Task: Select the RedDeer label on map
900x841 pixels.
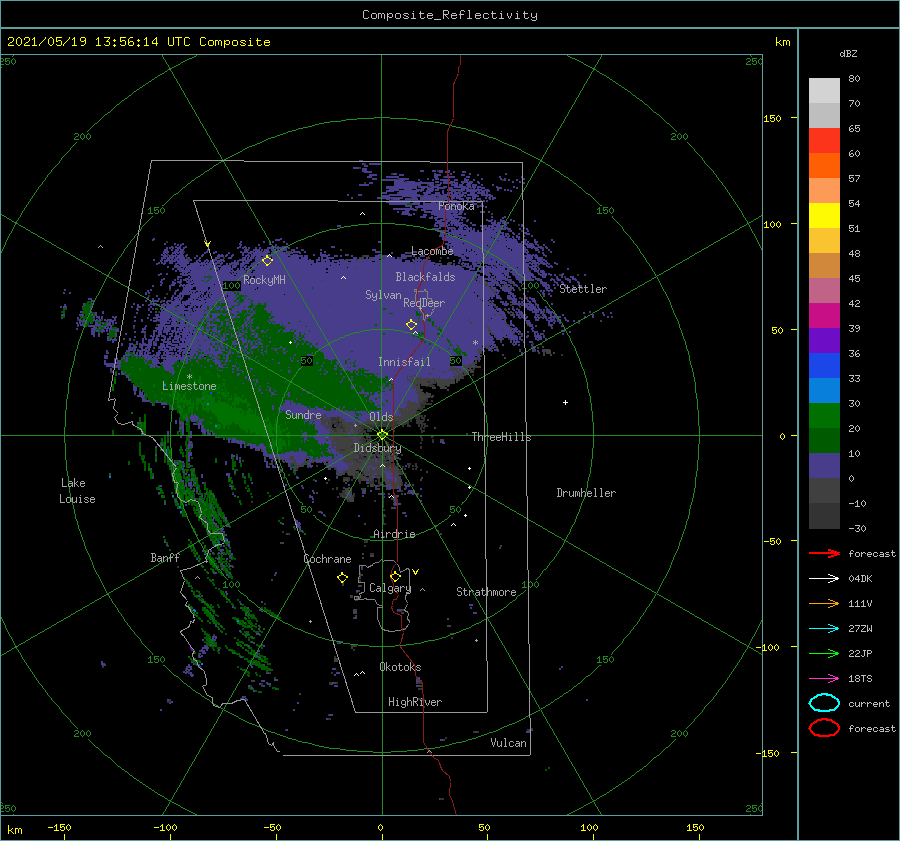Action: (424, 303)
